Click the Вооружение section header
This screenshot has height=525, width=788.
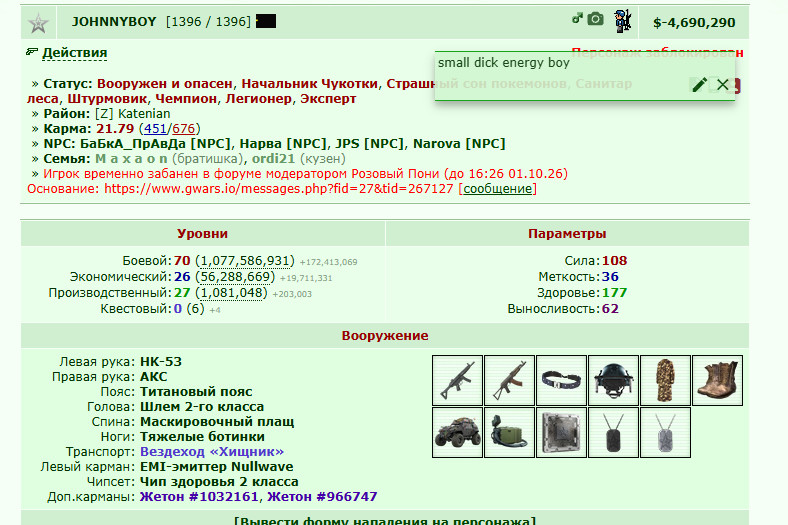pyautogui.click(x=385, y=336)
